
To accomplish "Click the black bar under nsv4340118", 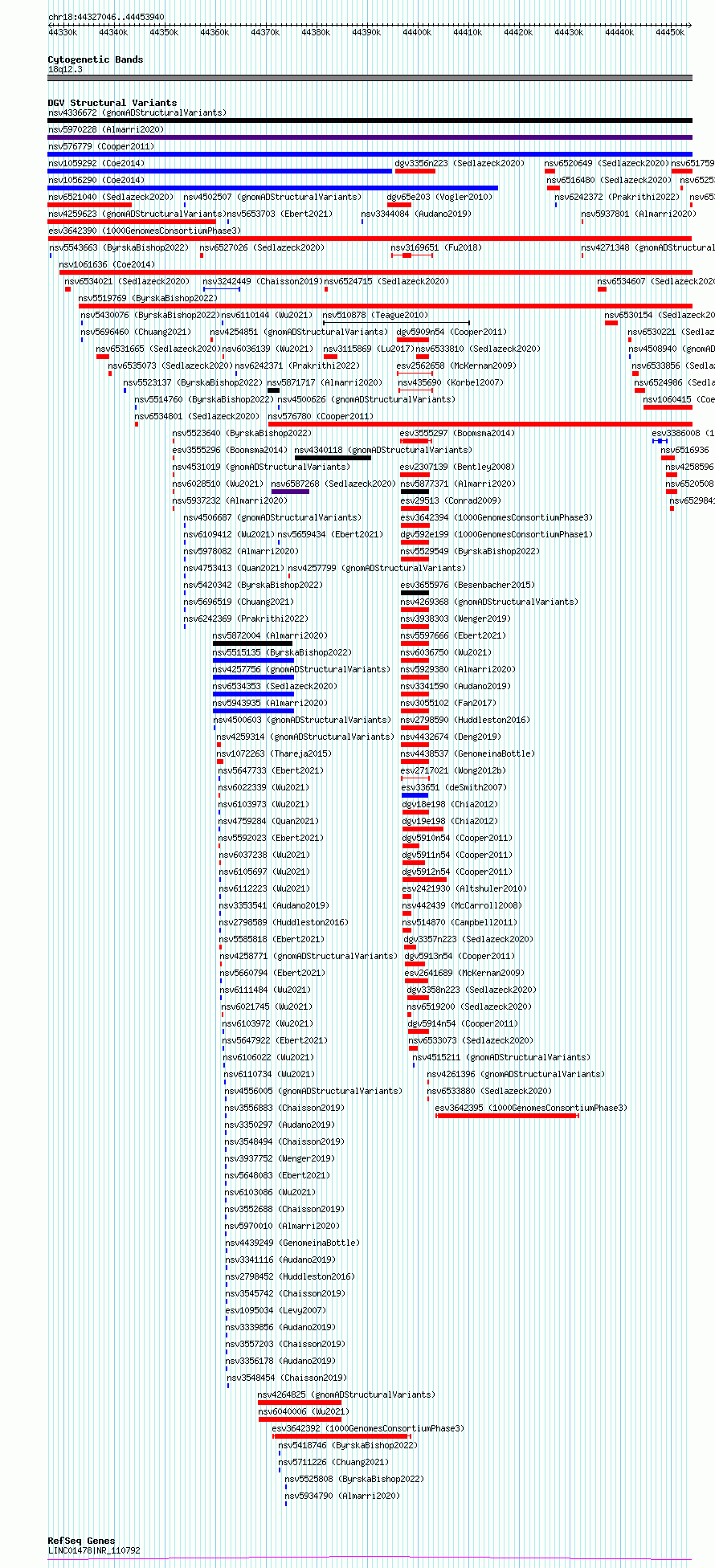I will tap(333, 458).
